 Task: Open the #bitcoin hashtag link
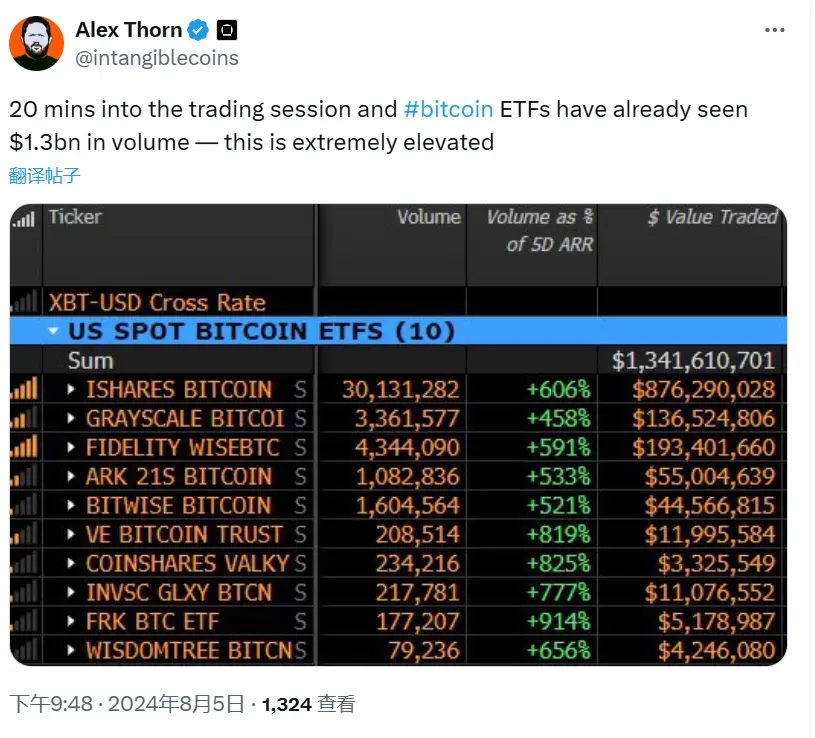pyautogui.click(x=452, y=109)
